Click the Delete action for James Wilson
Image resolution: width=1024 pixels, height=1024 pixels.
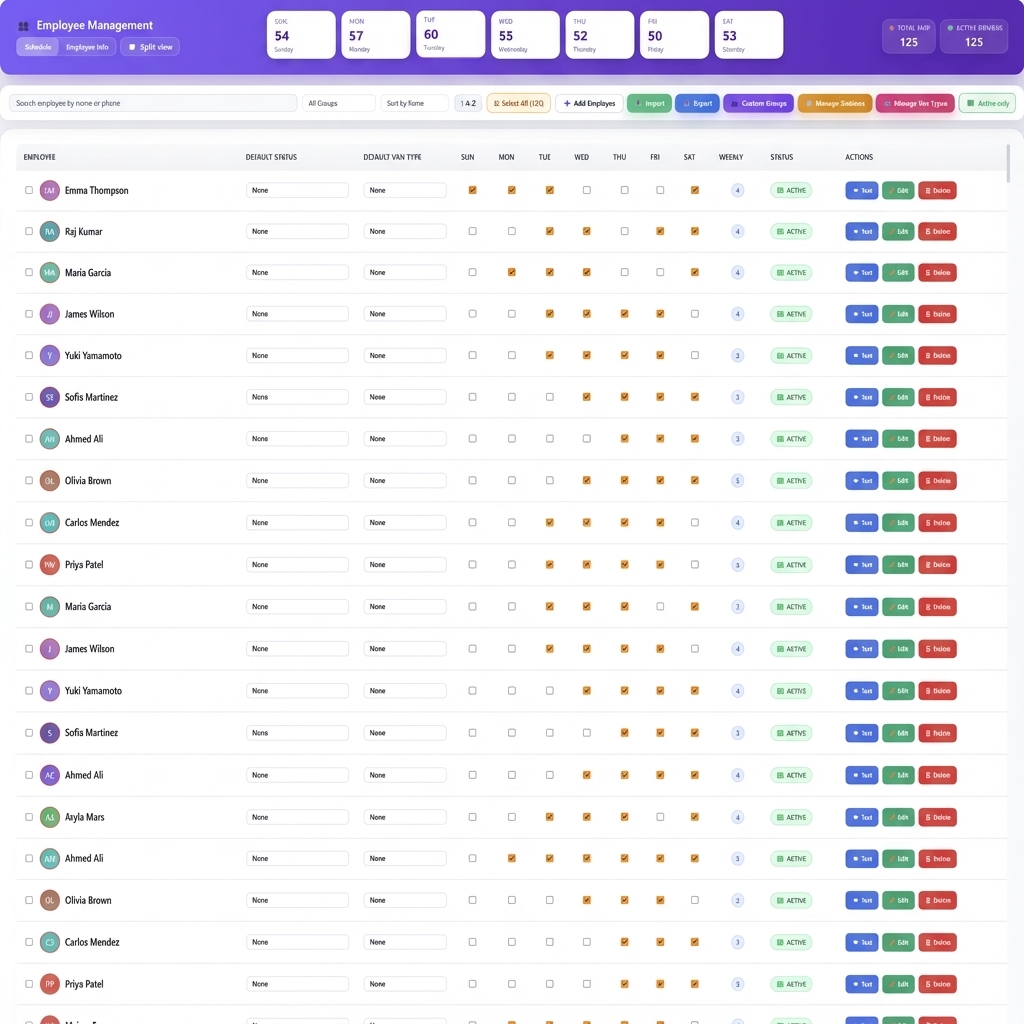pyautogui.click(x=937, y=313)
